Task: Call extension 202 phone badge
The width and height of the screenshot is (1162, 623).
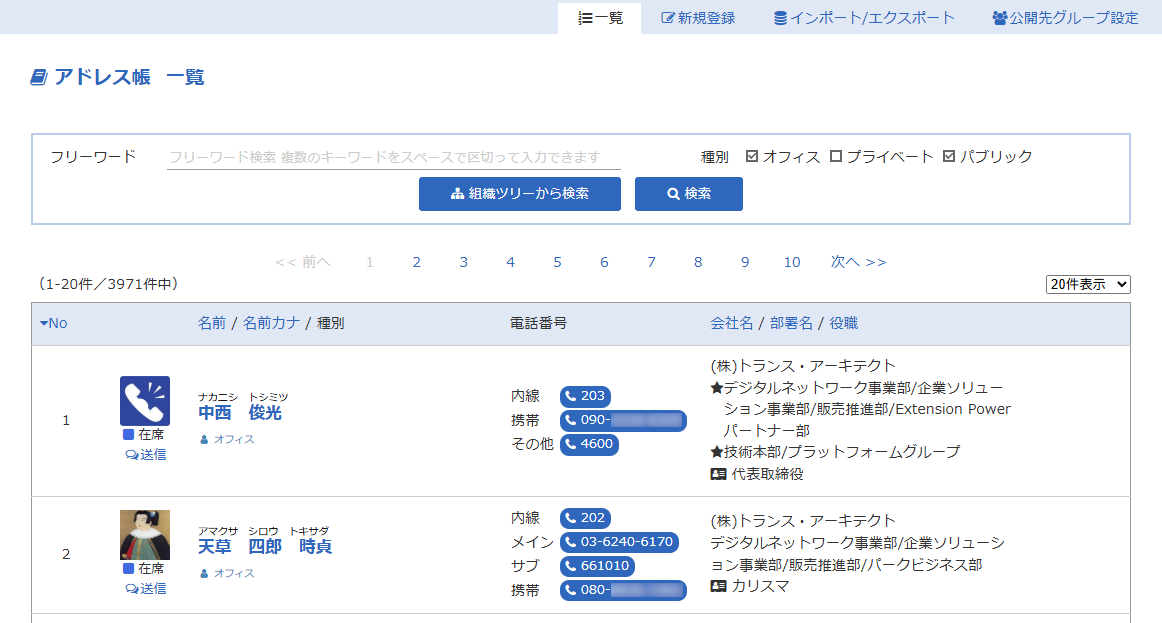Action: [x=585, y=518]
